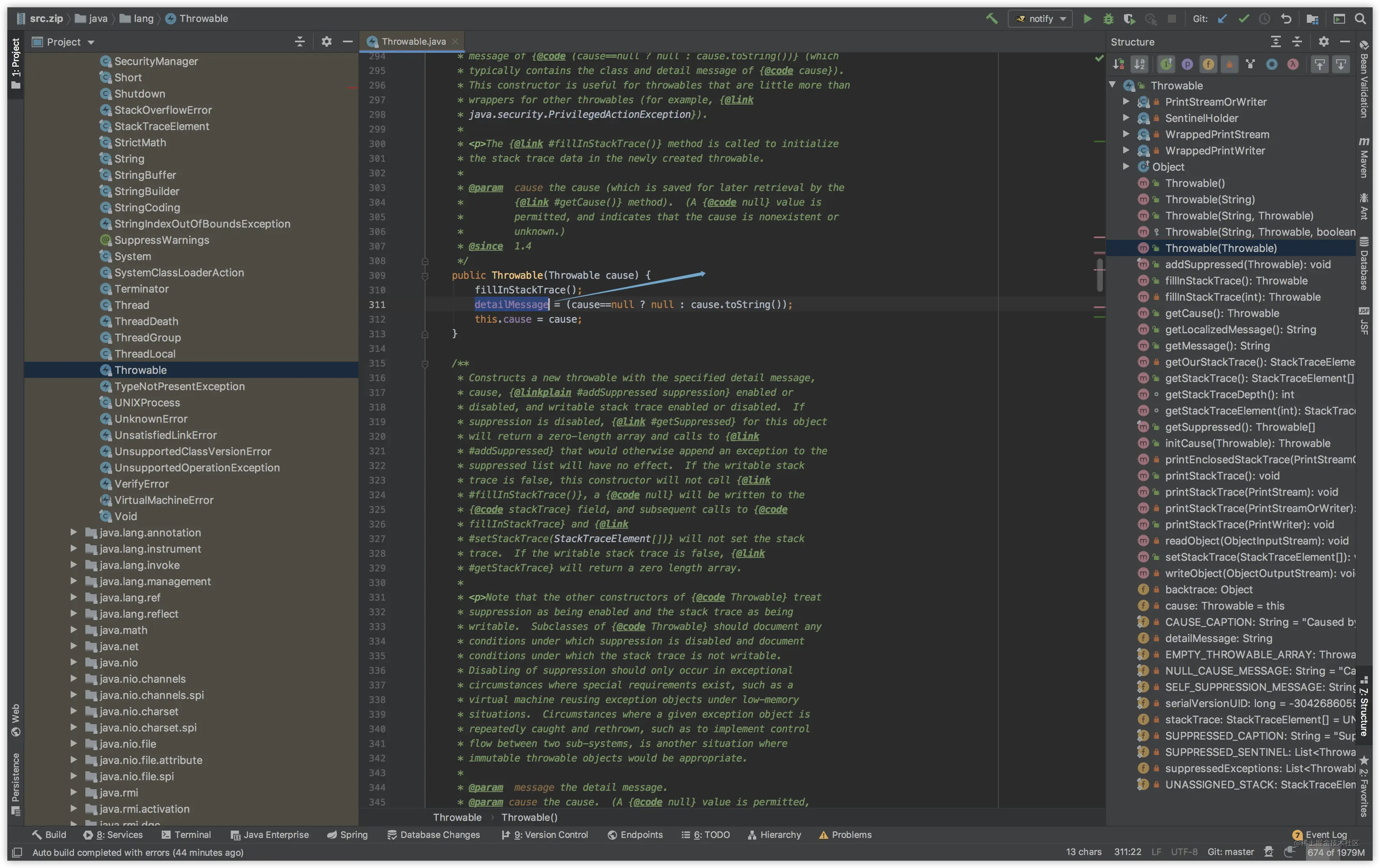Open the Spring tool window
Image resolution: width=1380 pixels, height=868 pixels.
point(347,835)
